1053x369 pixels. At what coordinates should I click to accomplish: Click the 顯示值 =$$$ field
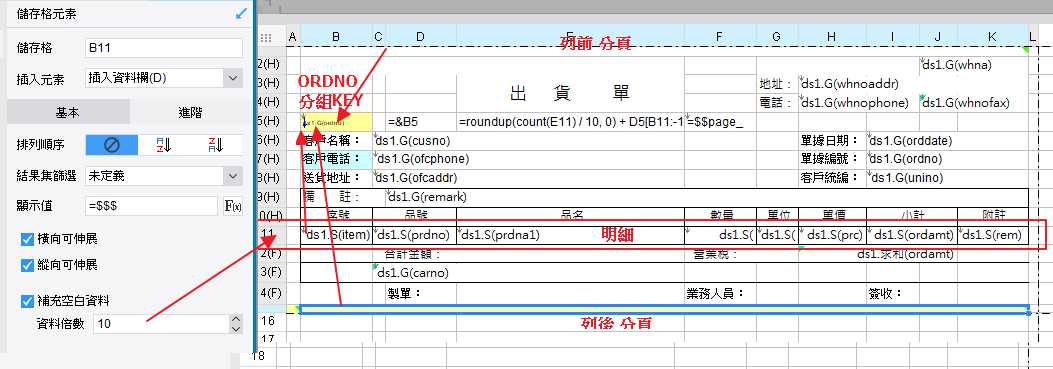(x=152, y=206)
